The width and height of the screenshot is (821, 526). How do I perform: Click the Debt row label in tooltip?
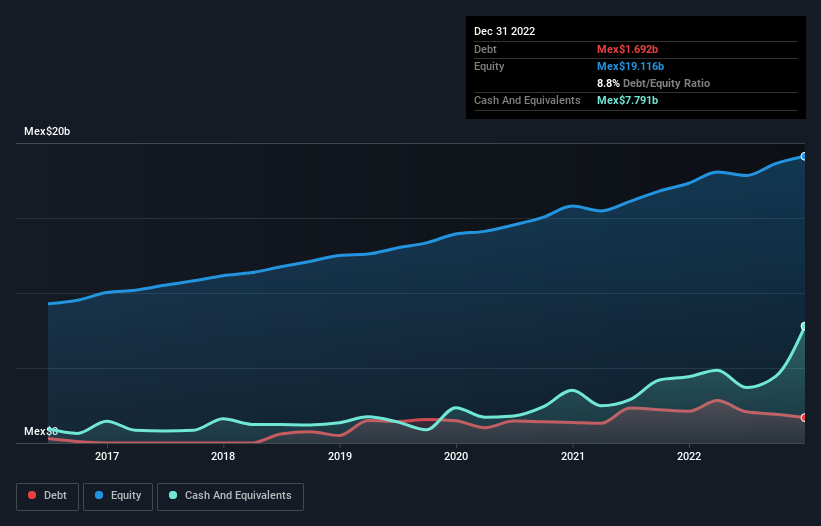485,49
